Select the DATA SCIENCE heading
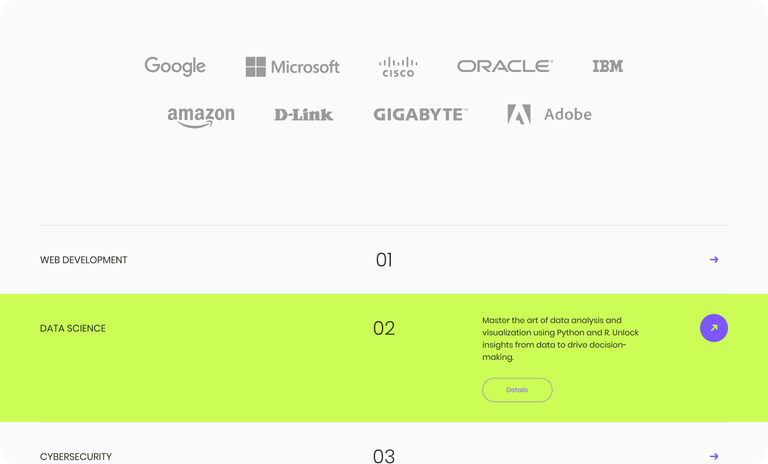Image resolution: width=768 pixels, height=464 pixels. (x=73, y=329)
